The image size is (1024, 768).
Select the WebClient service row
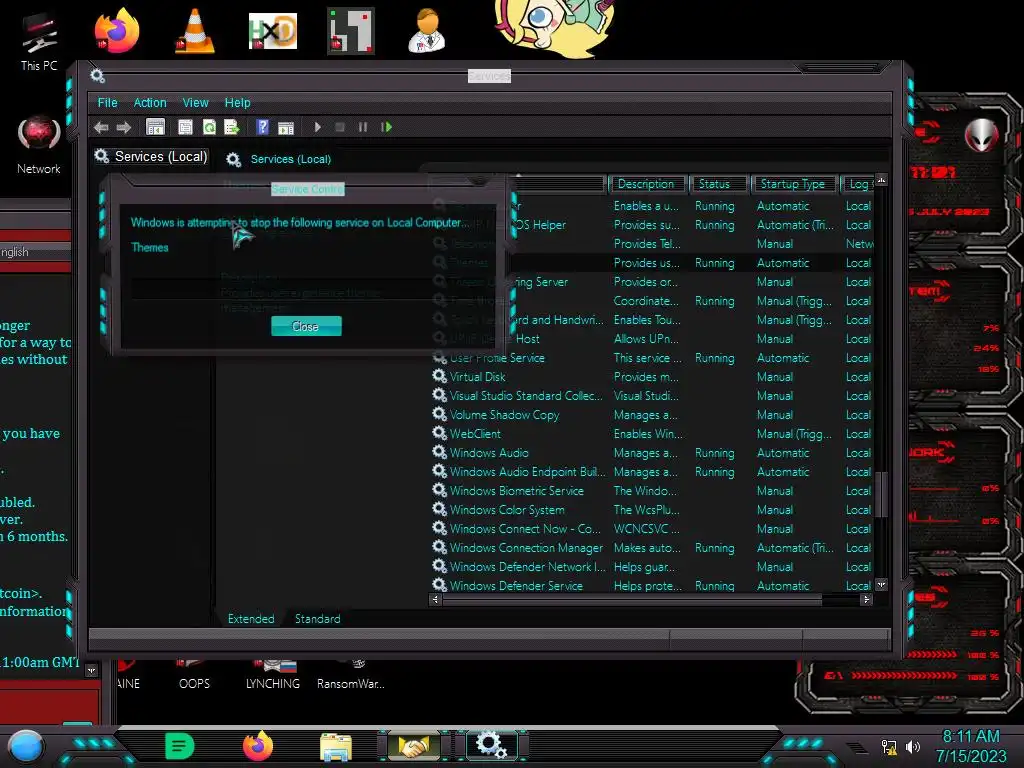click(x=653, y=434)
